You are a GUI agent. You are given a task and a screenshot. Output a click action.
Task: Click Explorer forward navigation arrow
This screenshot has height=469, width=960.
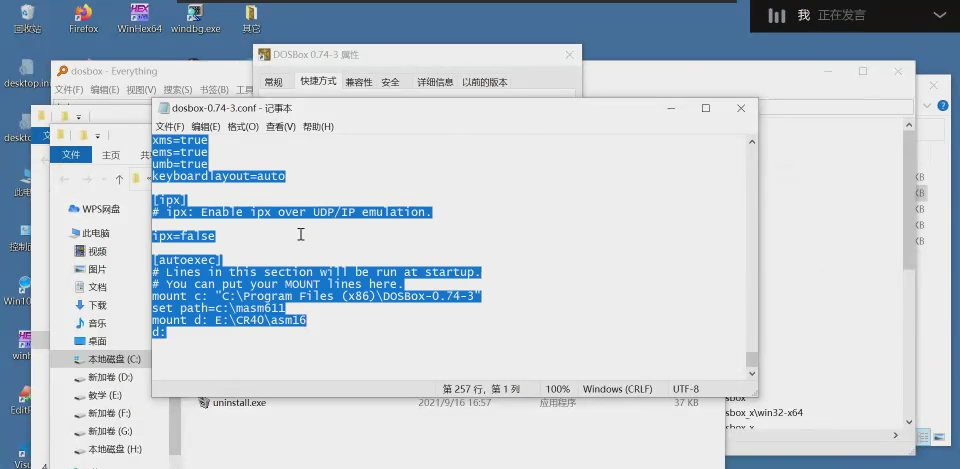[x=87, y=179]
